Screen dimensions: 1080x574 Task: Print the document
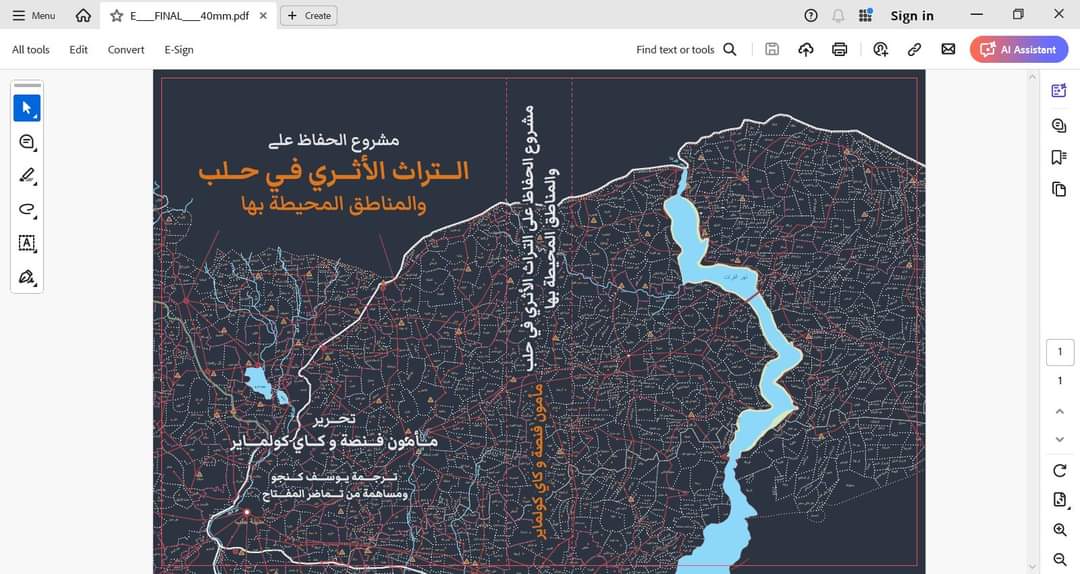pyautogui.click(x=840, y=49)
